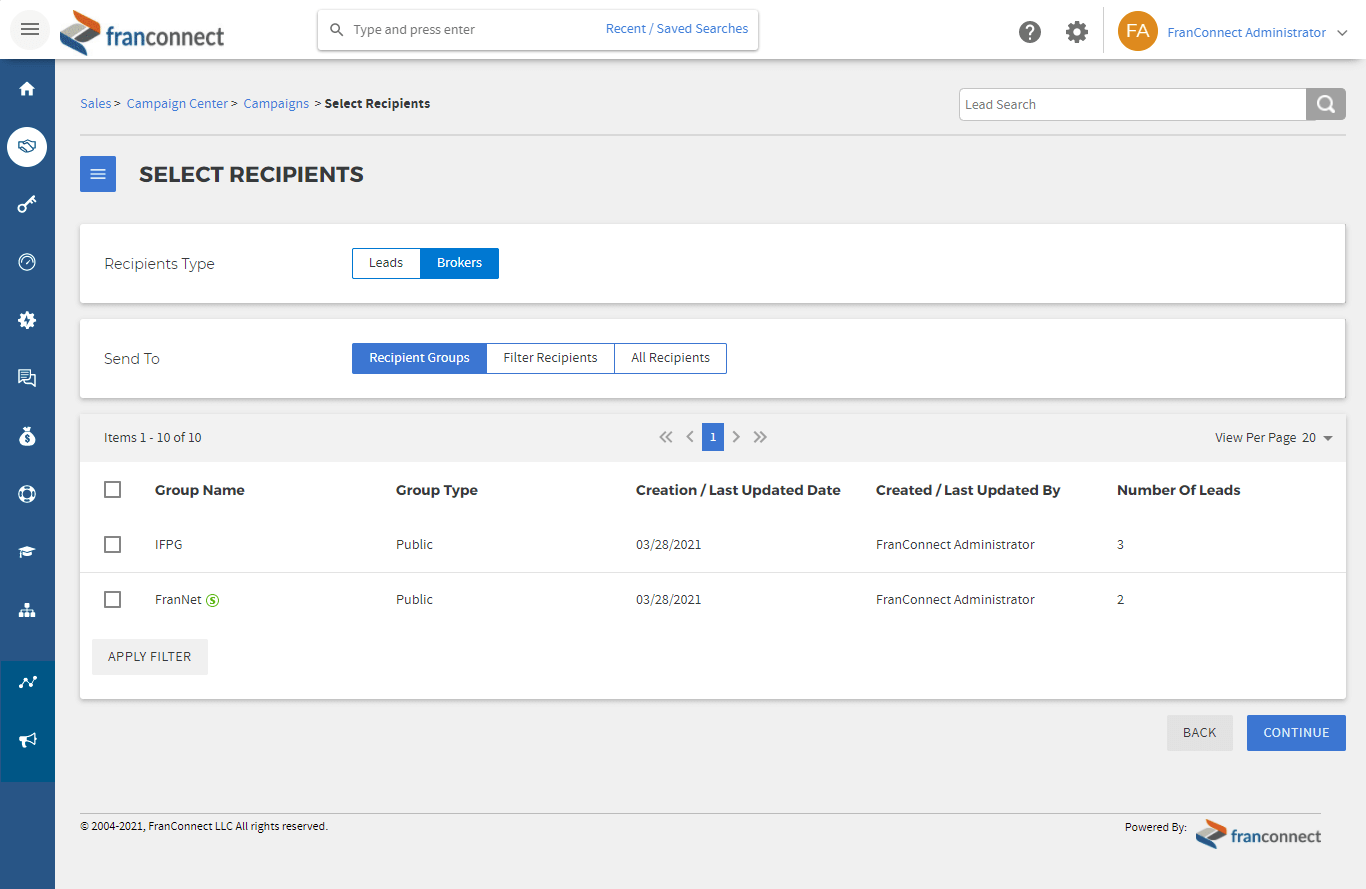
Task: Switch to Filter Recipients tab
Action: (550, 358)
